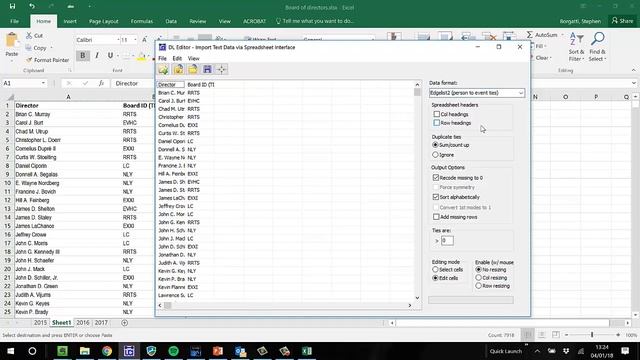Click the Windows Start button
Image resolution: width=640 pixels, height=360 pixels.
click(x=11, y=351)
